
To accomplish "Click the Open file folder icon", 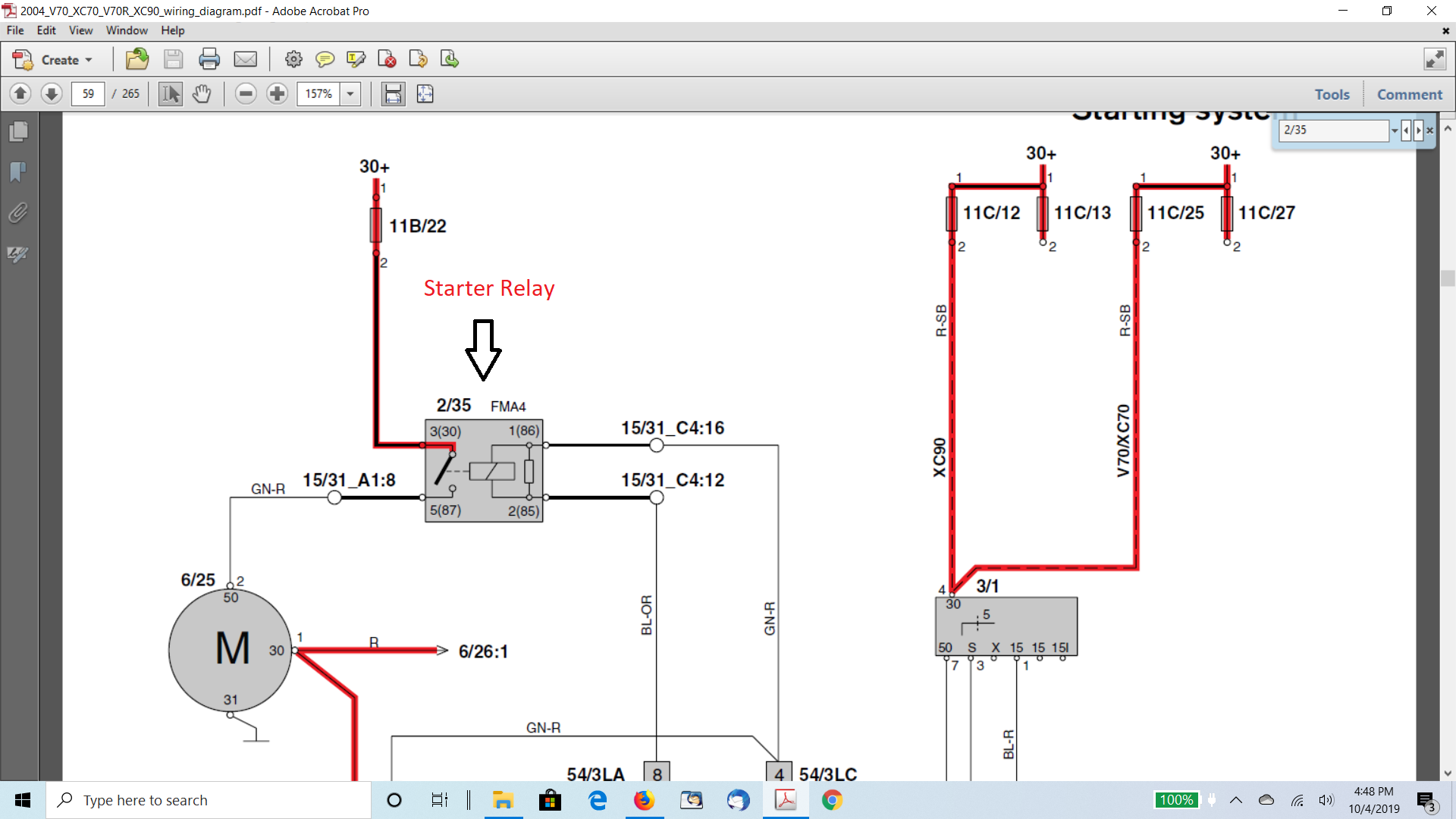I will coord(137,59).
